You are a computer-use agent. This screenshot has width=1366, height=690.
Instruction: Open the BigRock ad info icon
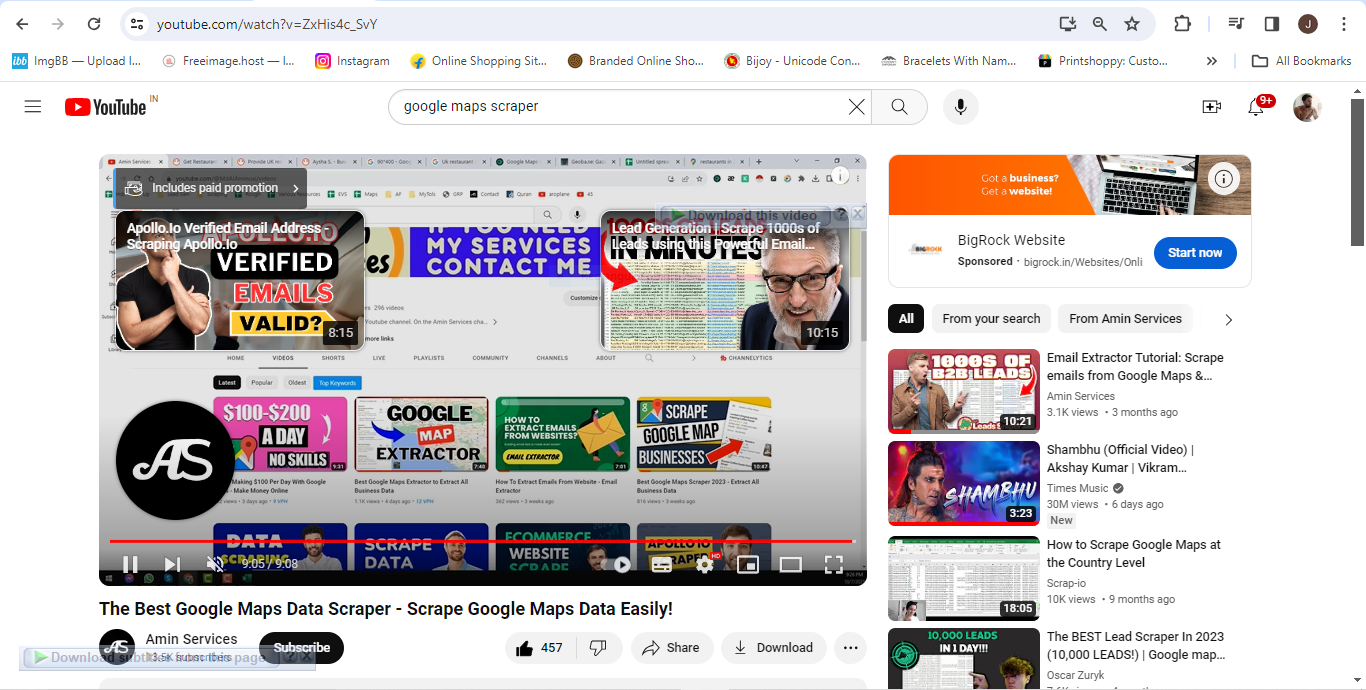tap(1225, 180)
